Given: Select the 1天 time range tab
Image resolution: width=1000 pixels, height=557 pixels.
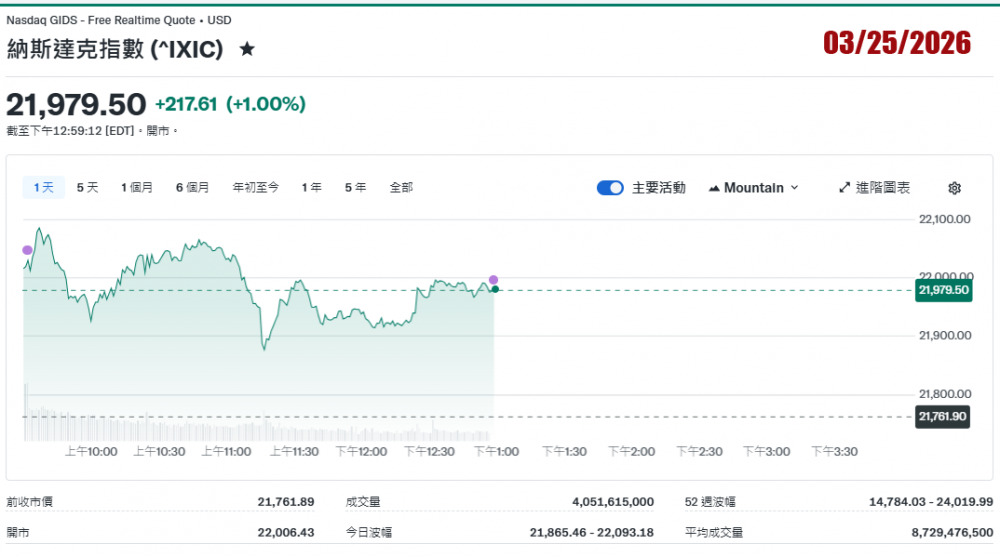Looking at the screenshot, I should [43, 187].
